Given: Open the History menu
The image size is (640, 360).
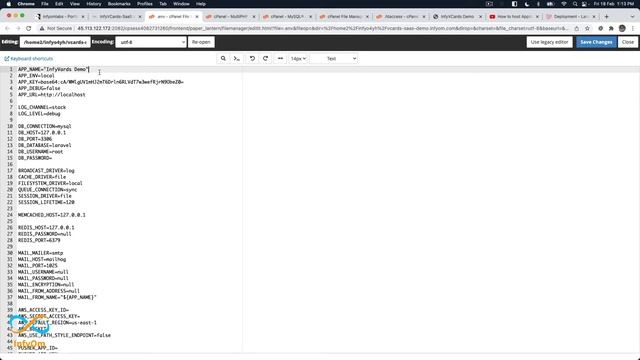Looking at the screenshot, I should 93,4.
